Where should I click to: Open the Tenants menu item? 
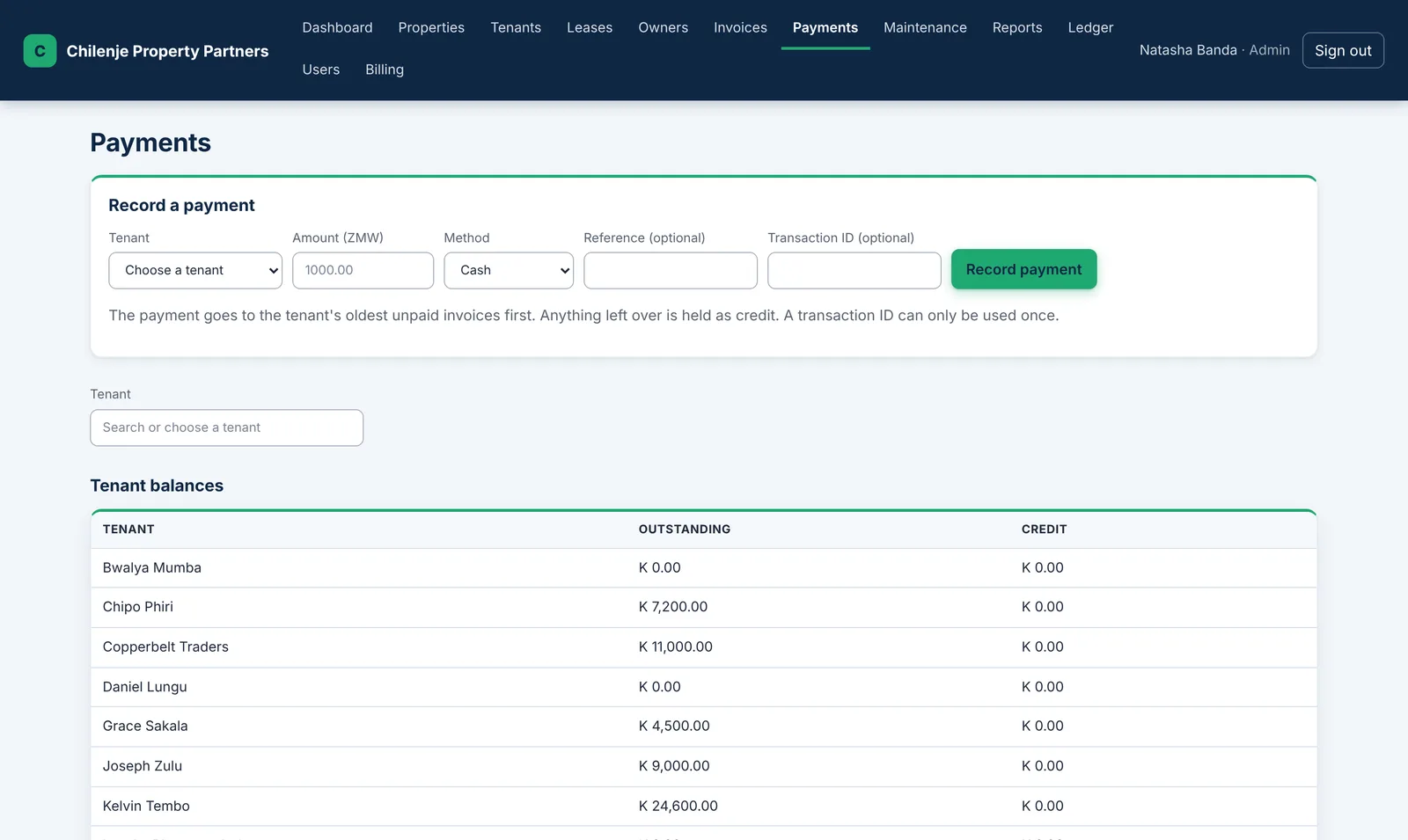coord(516,27)
